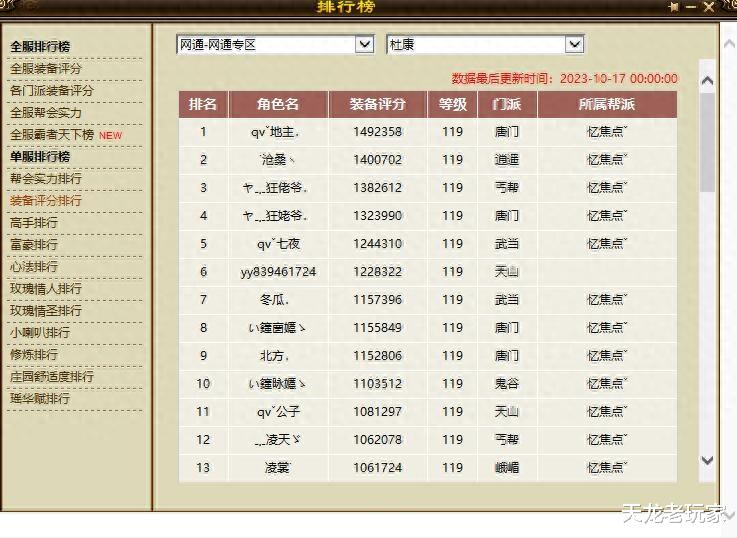Open 高手排行 ranking
This screenshot has height=538, width=737.
point(34,222)
